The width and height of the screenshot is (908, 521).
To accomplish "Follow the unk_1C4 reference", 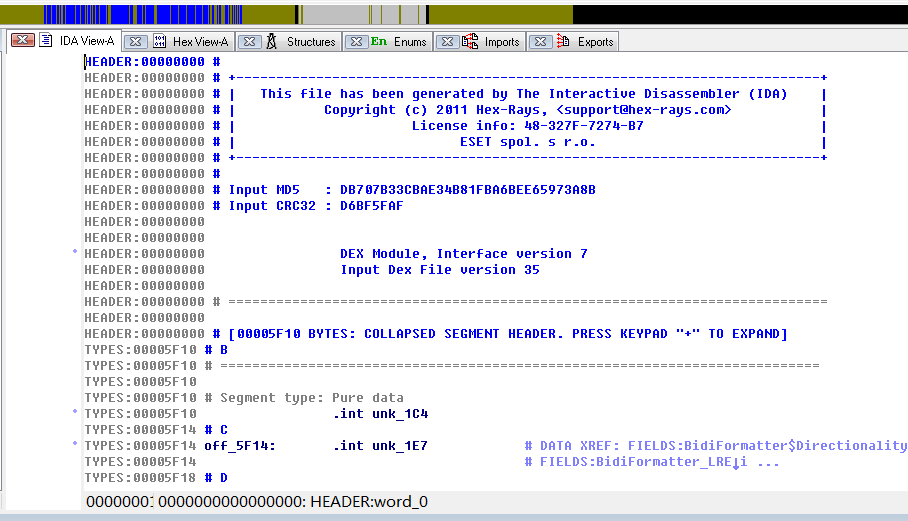I will [400, 414].
